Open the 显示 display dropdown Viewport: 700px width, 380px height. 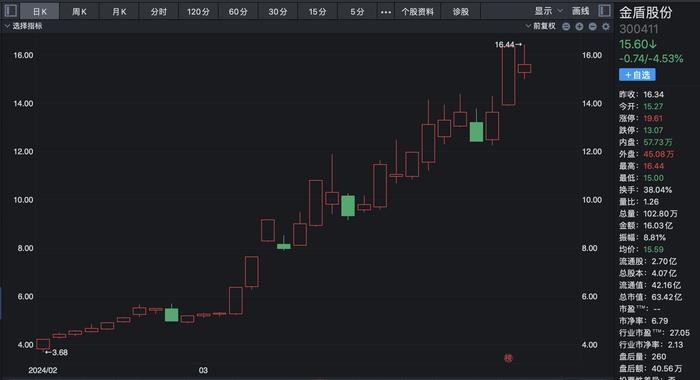[x=549, y=11]
